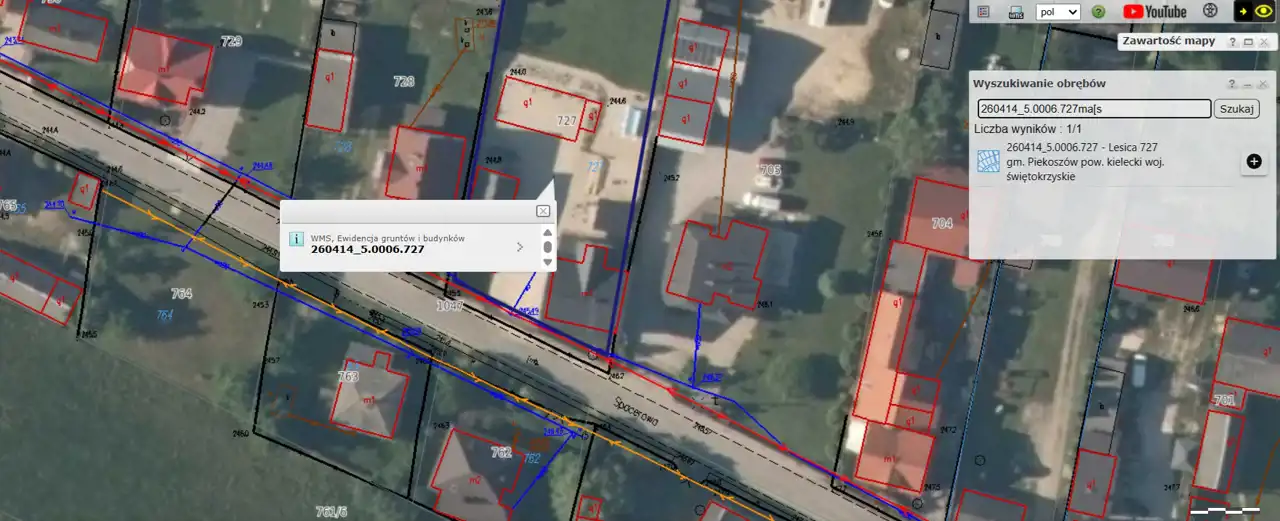The width and height of the screenshot is (1280, 521).
Task: Click the scroll-down arrow in info popup
Action: coord(548,262)
